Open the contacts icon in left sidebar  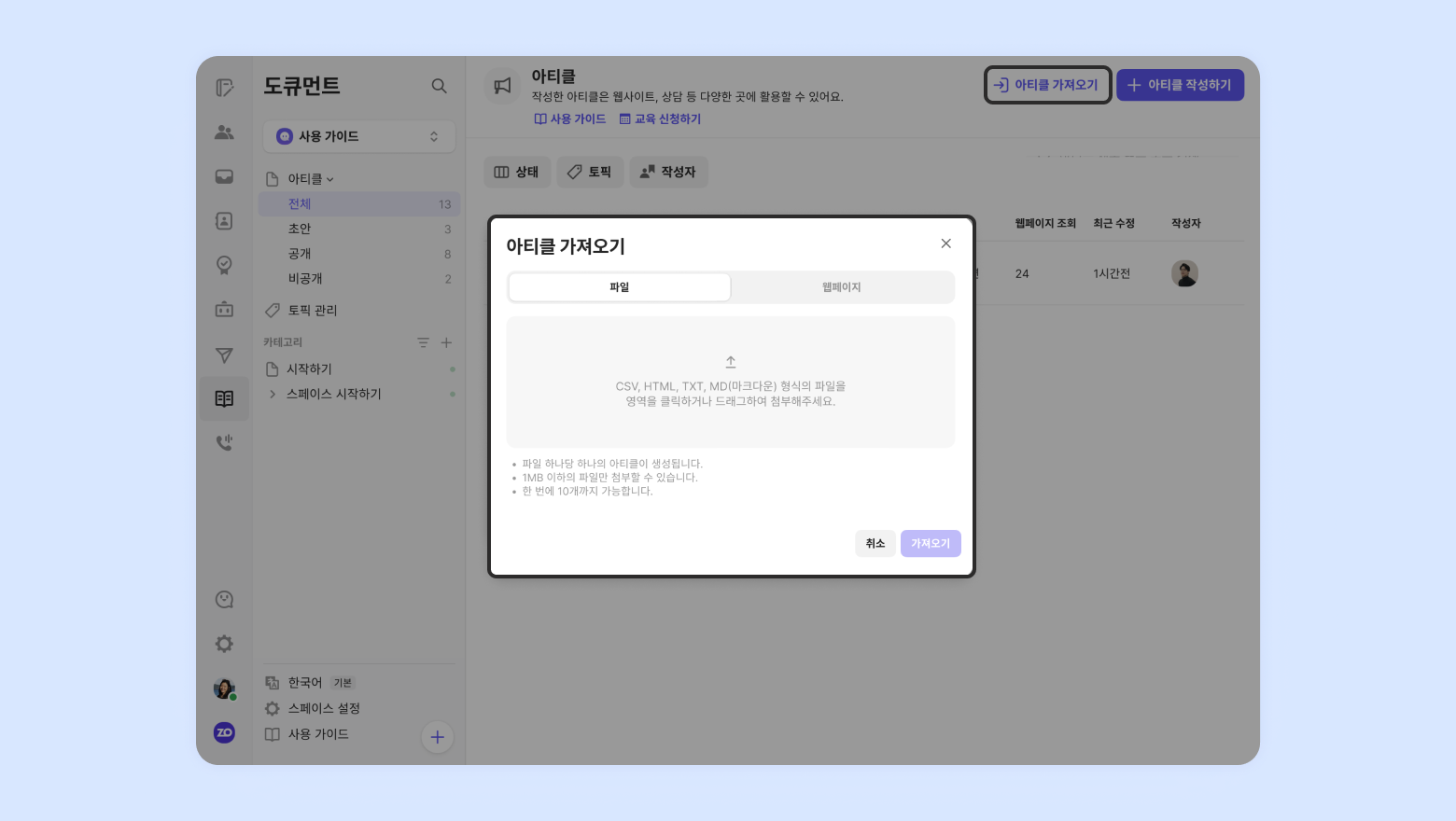click(224, 221)
